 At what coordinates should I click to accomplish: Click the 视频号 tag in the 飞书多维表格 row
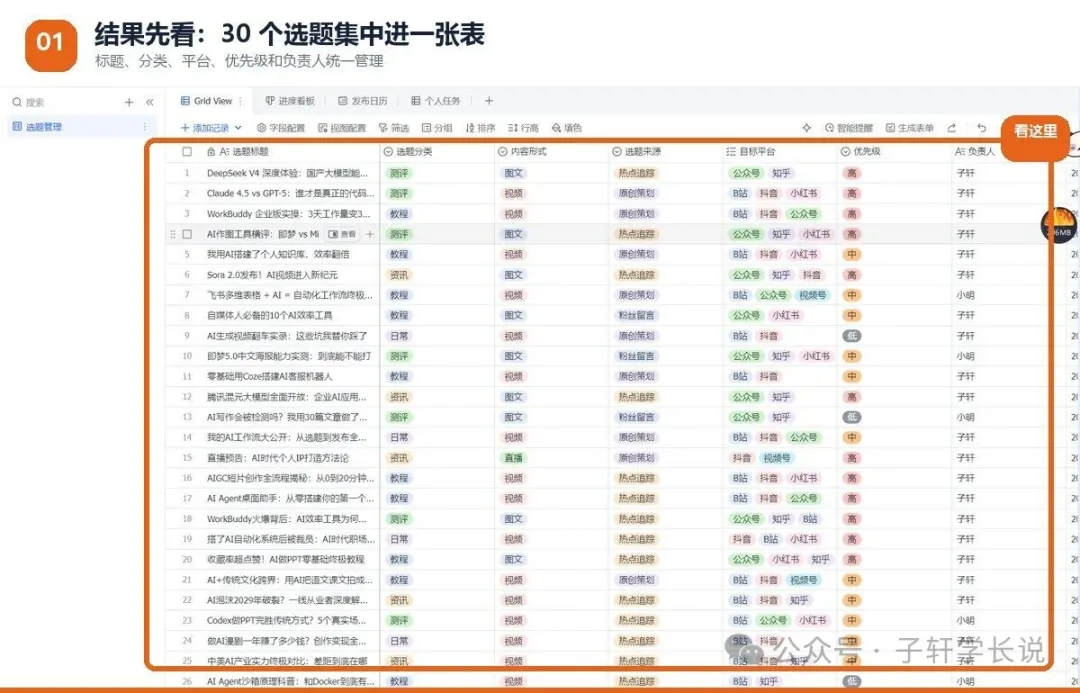click(813, 295)
